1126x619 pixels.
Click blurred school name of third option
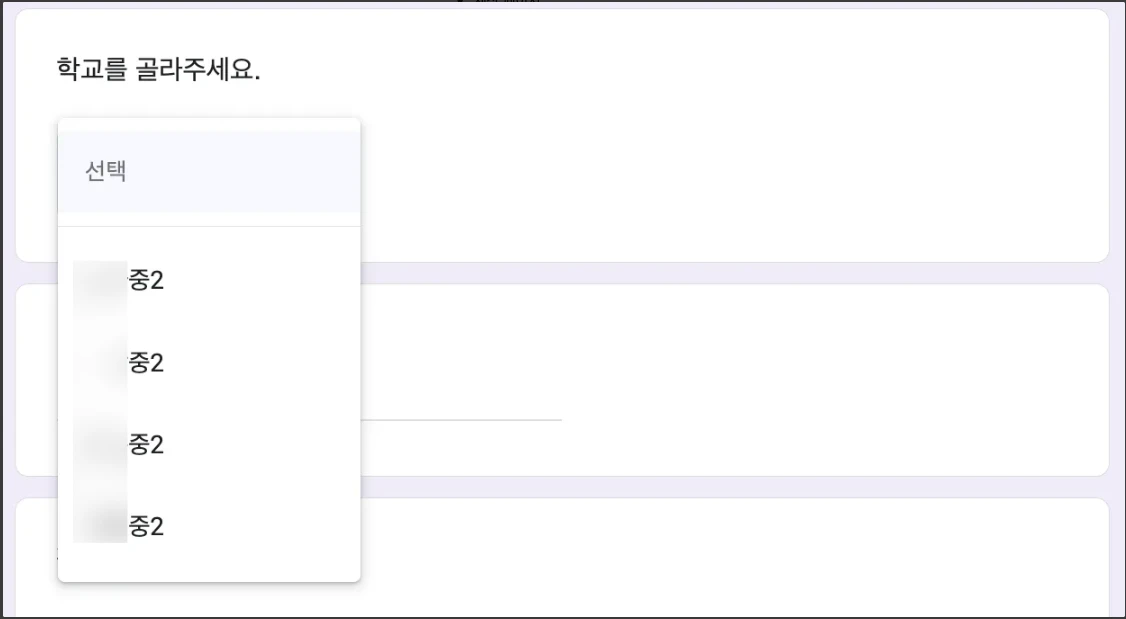tap(100, 445)
